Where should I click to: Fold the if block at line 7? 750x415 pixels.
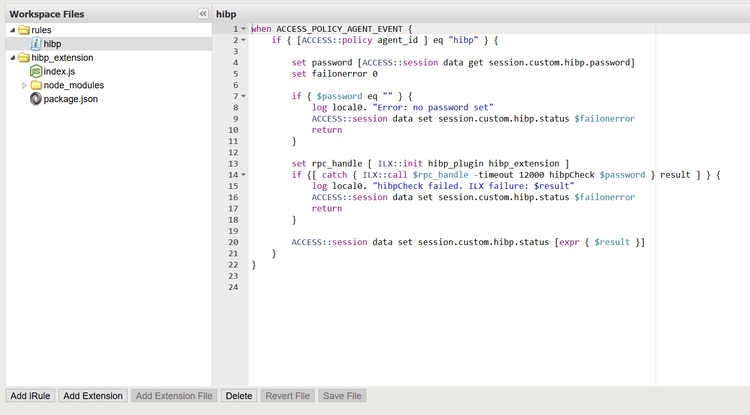[243, 96]
